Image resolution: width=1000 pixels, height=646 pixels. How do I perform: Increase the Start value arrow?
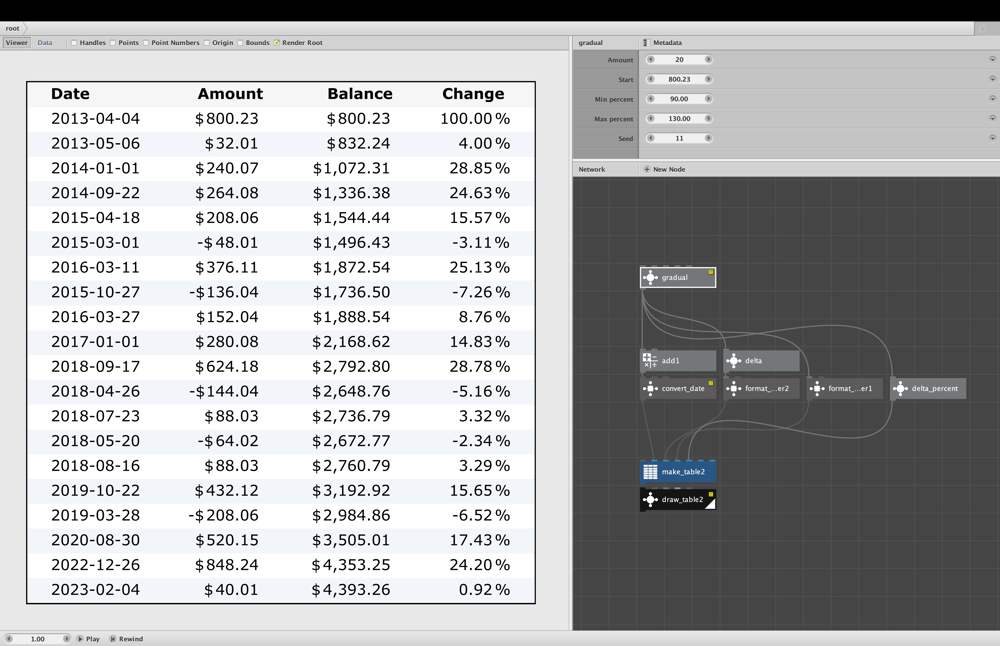pyautogui.click(x=708, y=79)
